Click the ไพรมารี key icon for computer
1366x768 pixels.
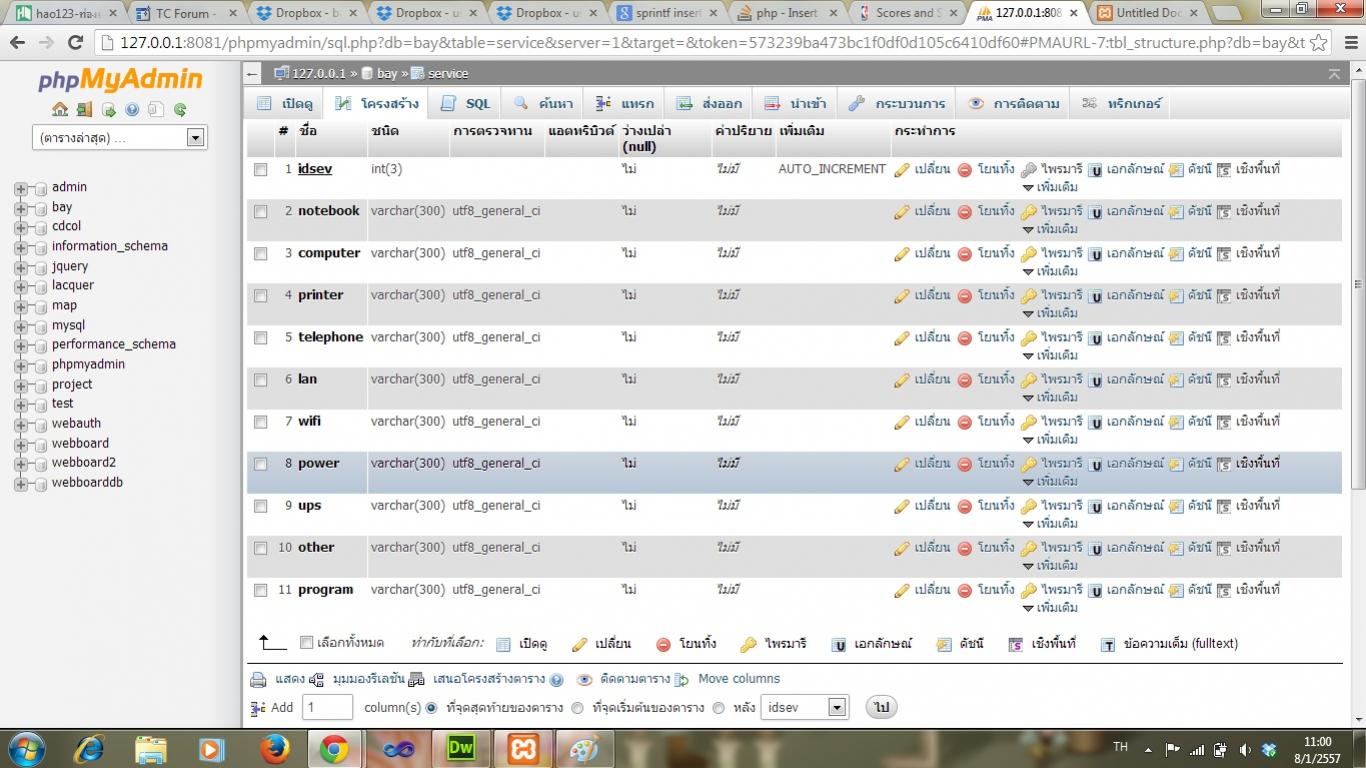pyautogui.click(x=1029, y=254)
